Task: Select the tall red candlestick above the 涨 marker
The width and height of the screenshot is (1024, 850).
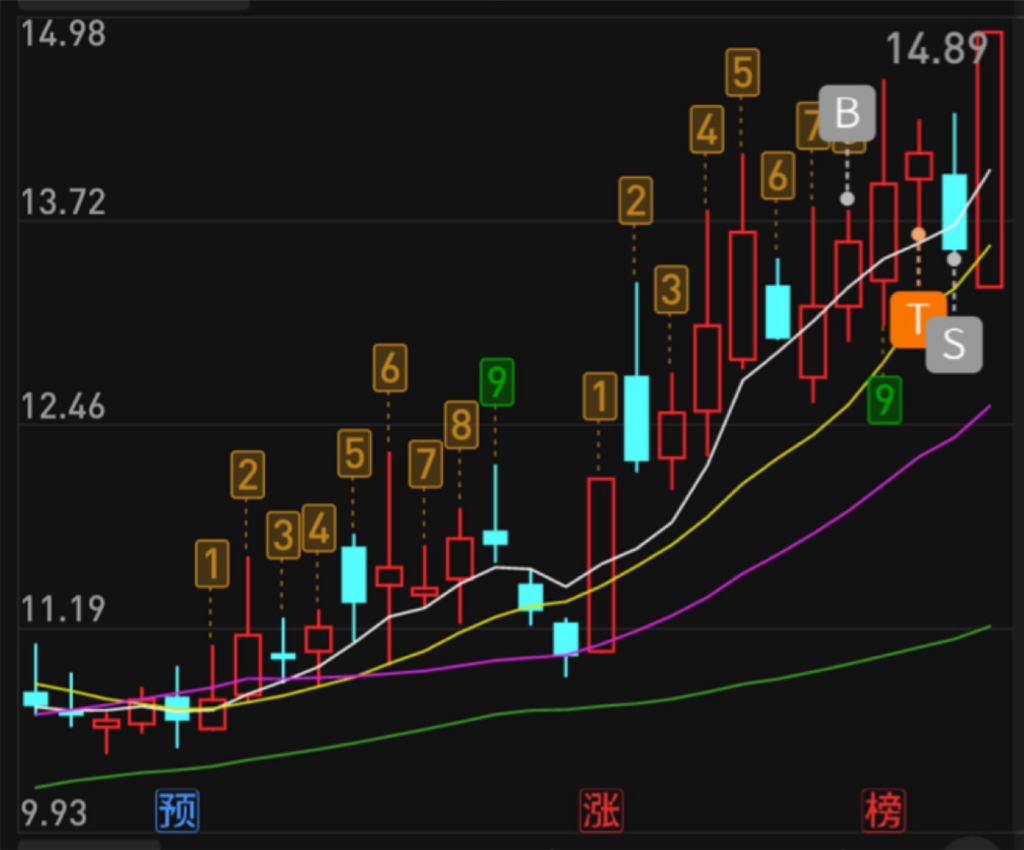Action: (601, 565)
